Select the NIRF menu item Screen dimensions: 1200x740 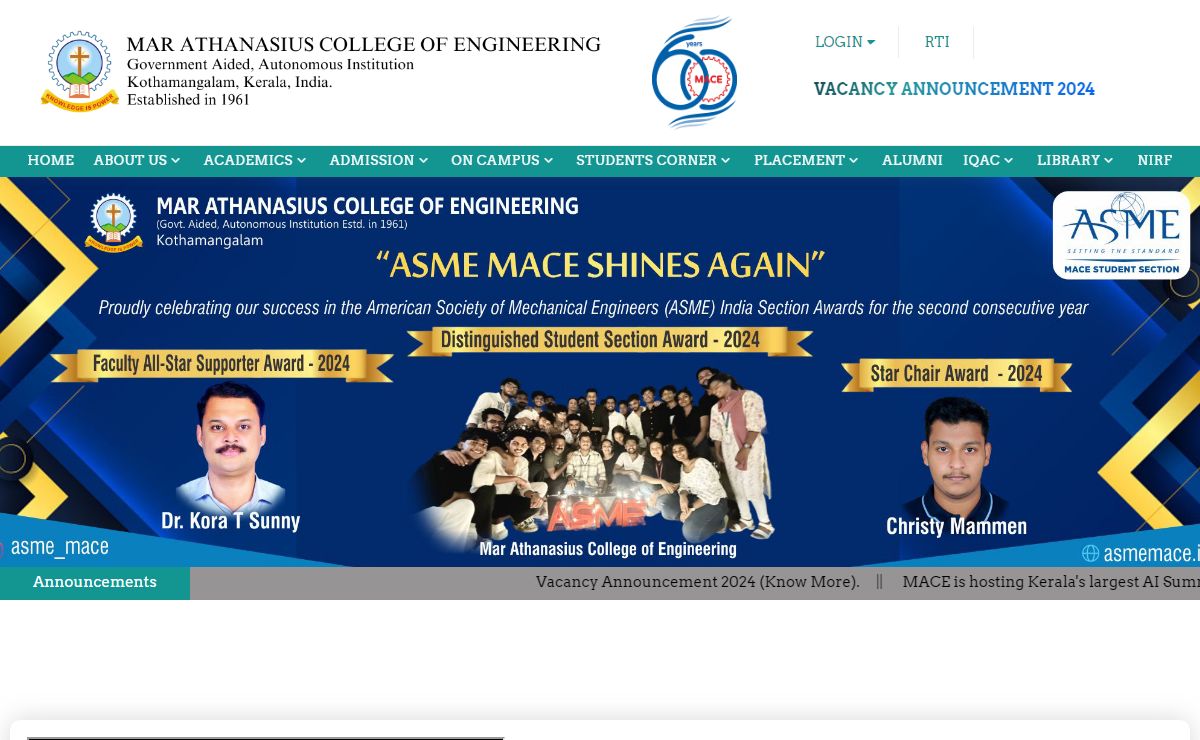coord(1154,160)
